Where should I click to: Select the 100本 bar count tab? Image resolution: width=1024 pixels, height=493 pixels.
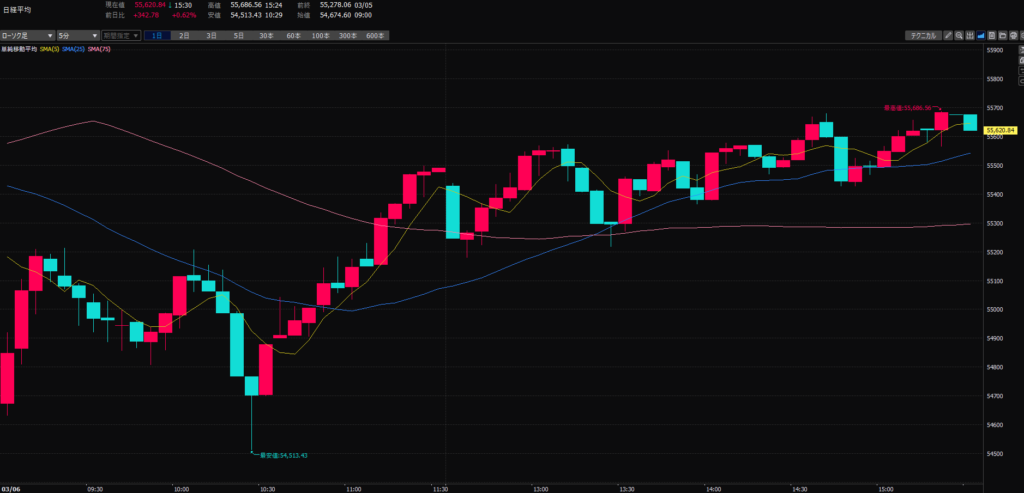(320, 35)
